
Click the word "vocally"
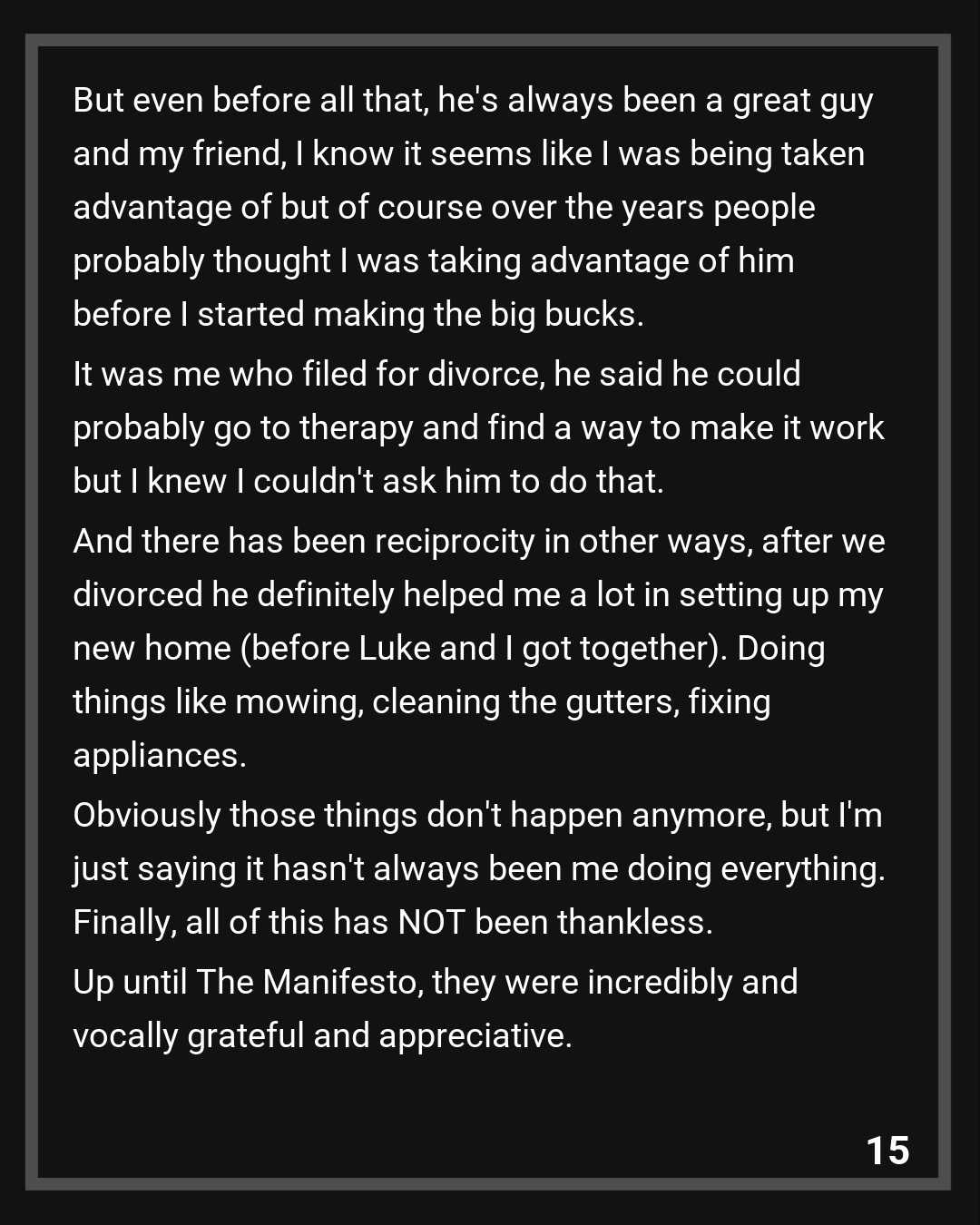(x=125, y=1035)
